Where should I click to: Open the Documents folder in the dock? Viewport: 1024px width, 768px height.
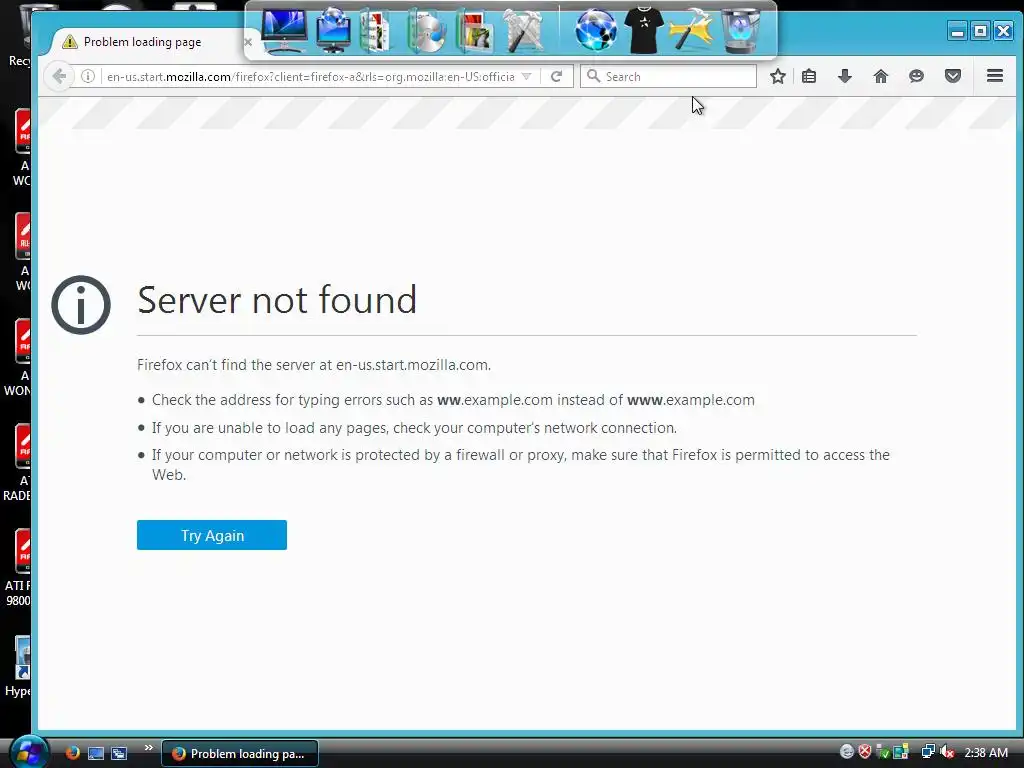[377, 31]
